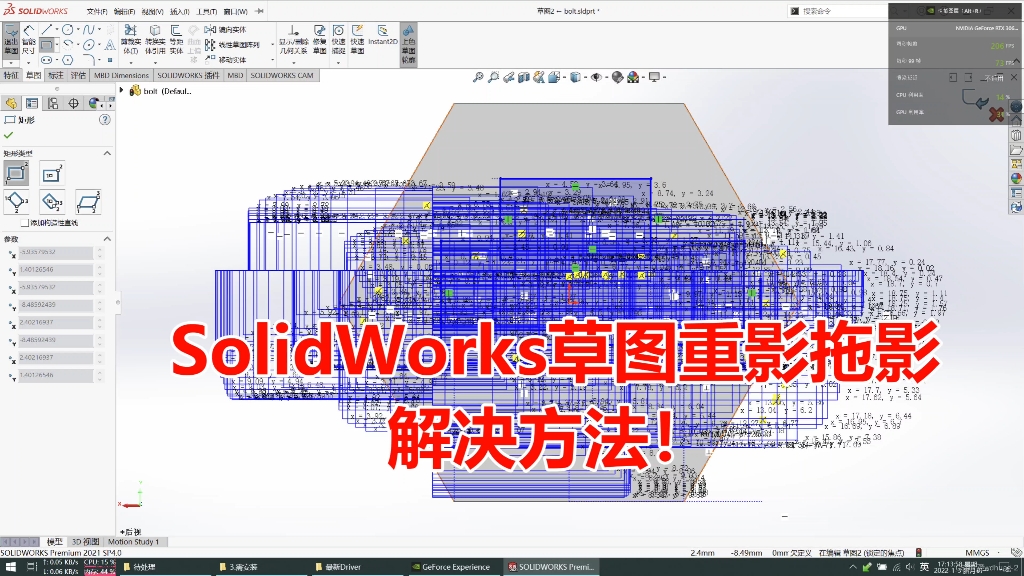This screenshot has height=576, width=1024.
Task: Switch to the 3D Views (3D 视图) tab
Action: (x=86, y=541)
